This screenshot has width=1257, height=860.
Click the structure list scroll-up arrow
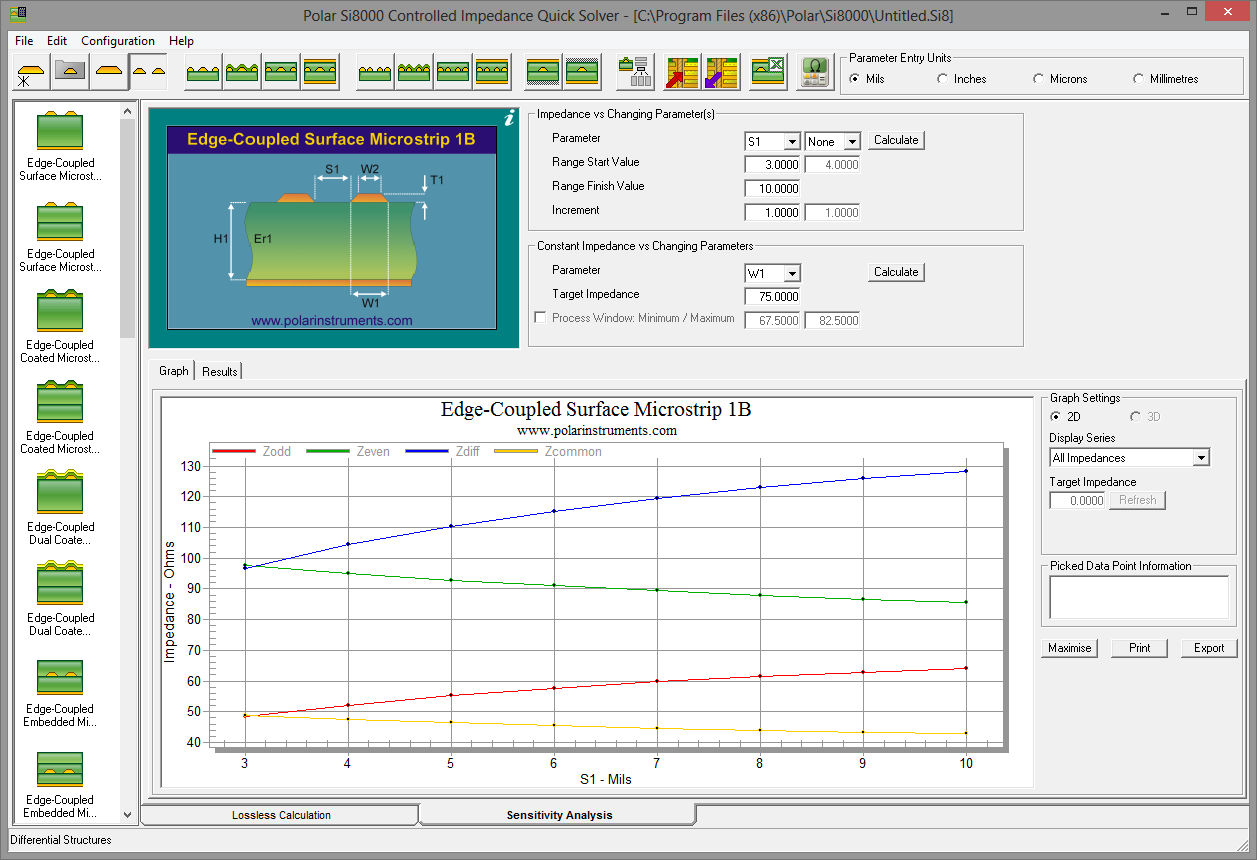click(127, 111)
